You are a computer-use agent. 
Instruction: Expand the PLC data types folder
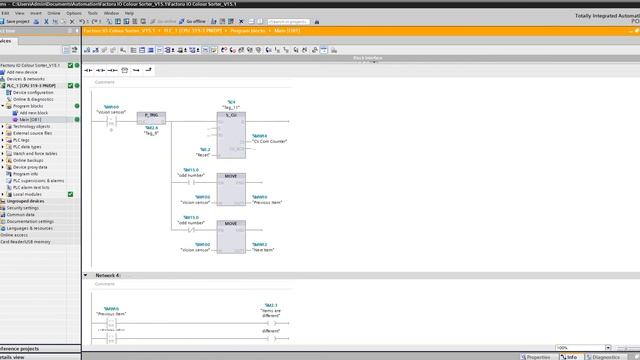3,147
